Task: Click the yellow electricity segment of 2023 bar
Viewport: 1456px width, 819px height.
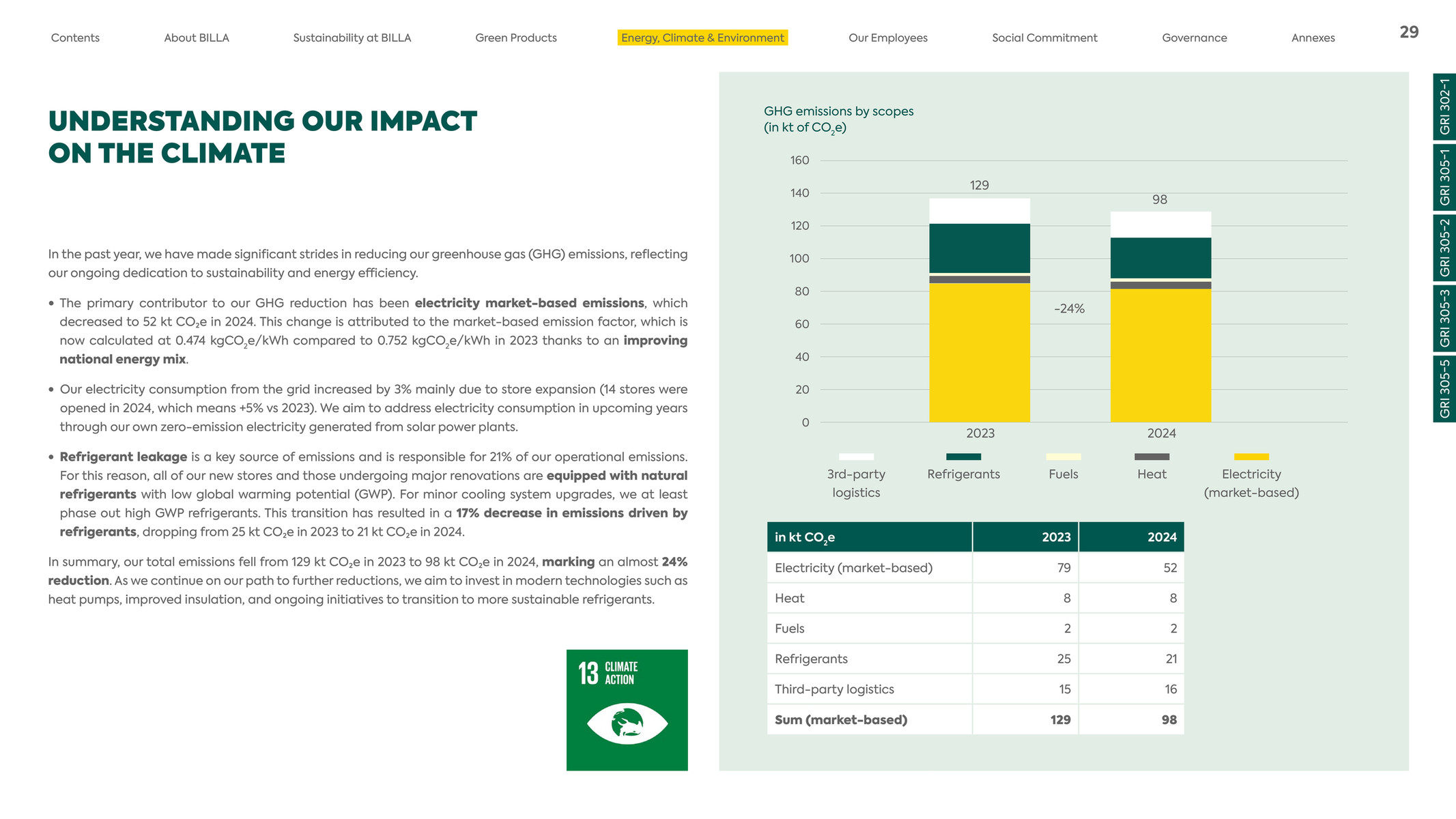Action: click(980, 353)
